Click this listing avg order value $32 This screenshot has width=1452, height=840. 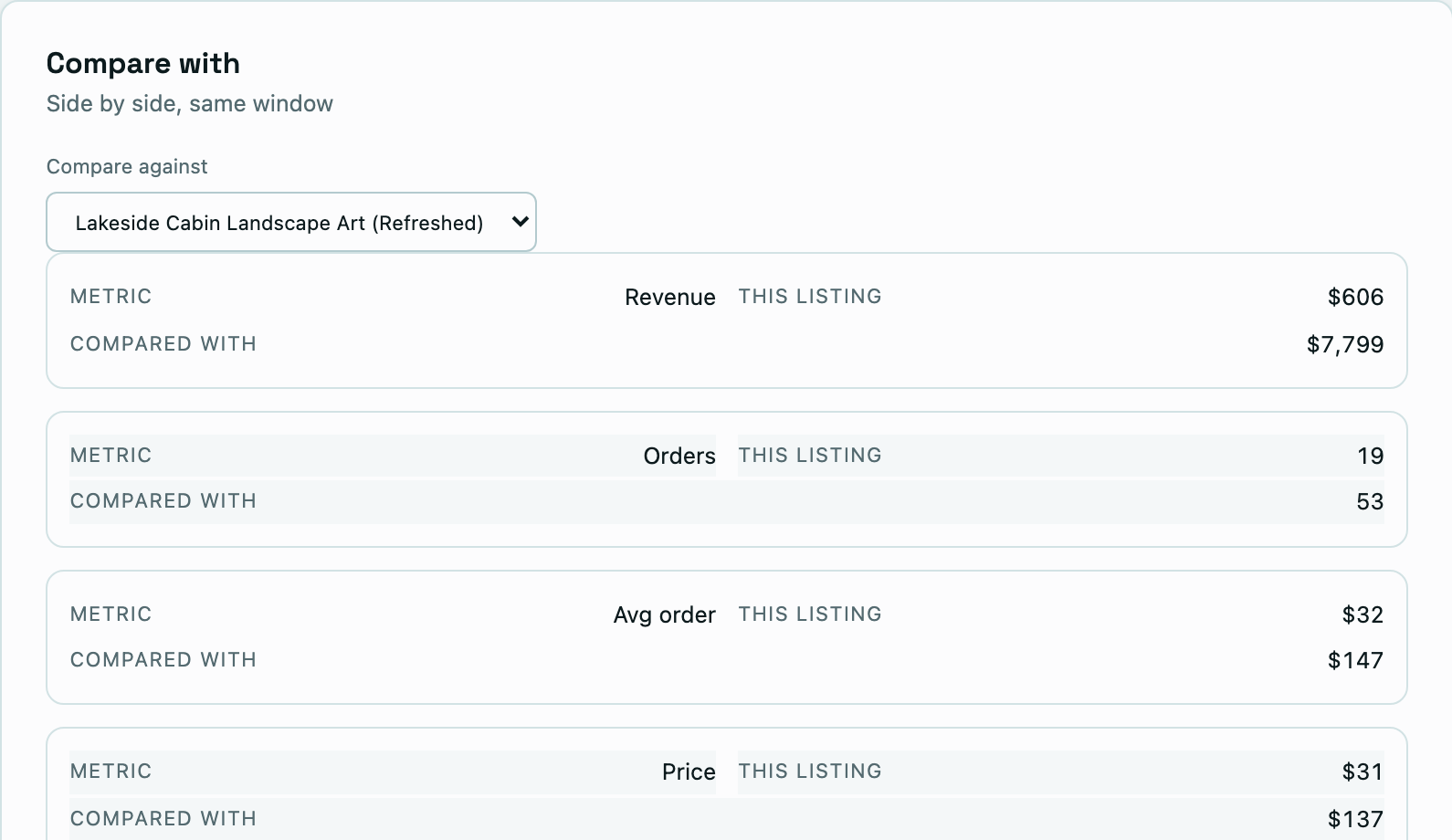1363,615
